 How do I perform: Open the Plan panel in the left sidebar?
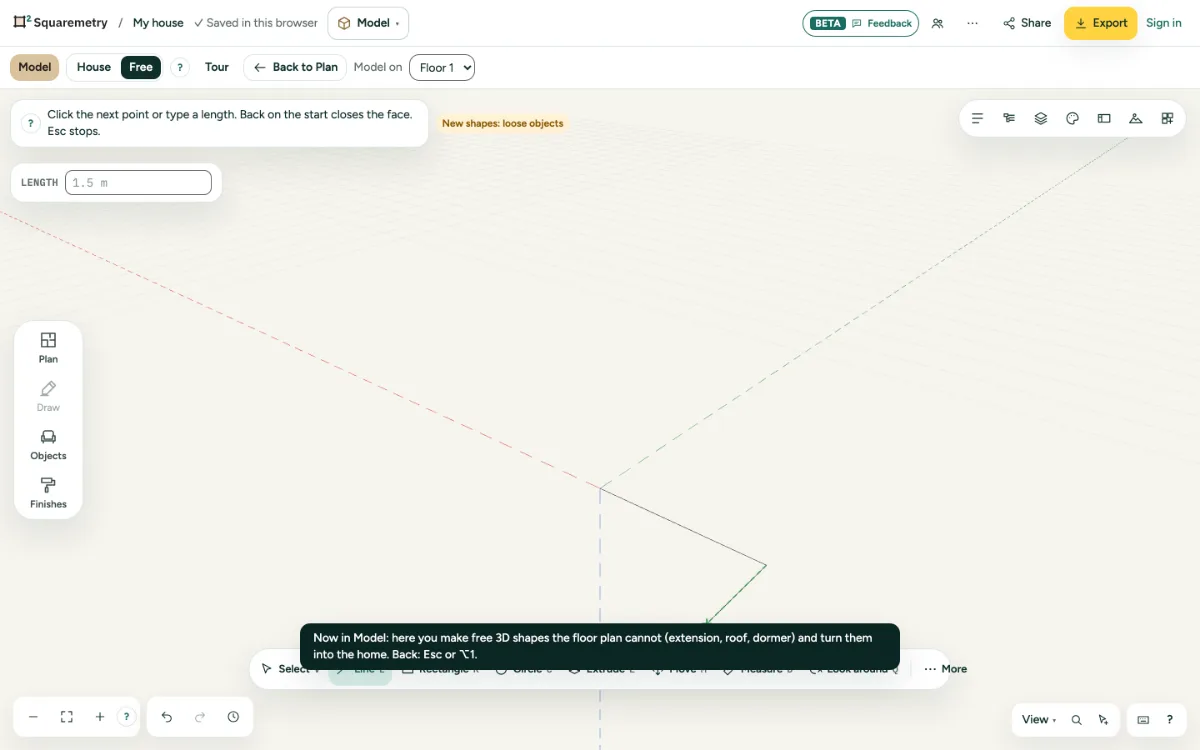point(48,347)
